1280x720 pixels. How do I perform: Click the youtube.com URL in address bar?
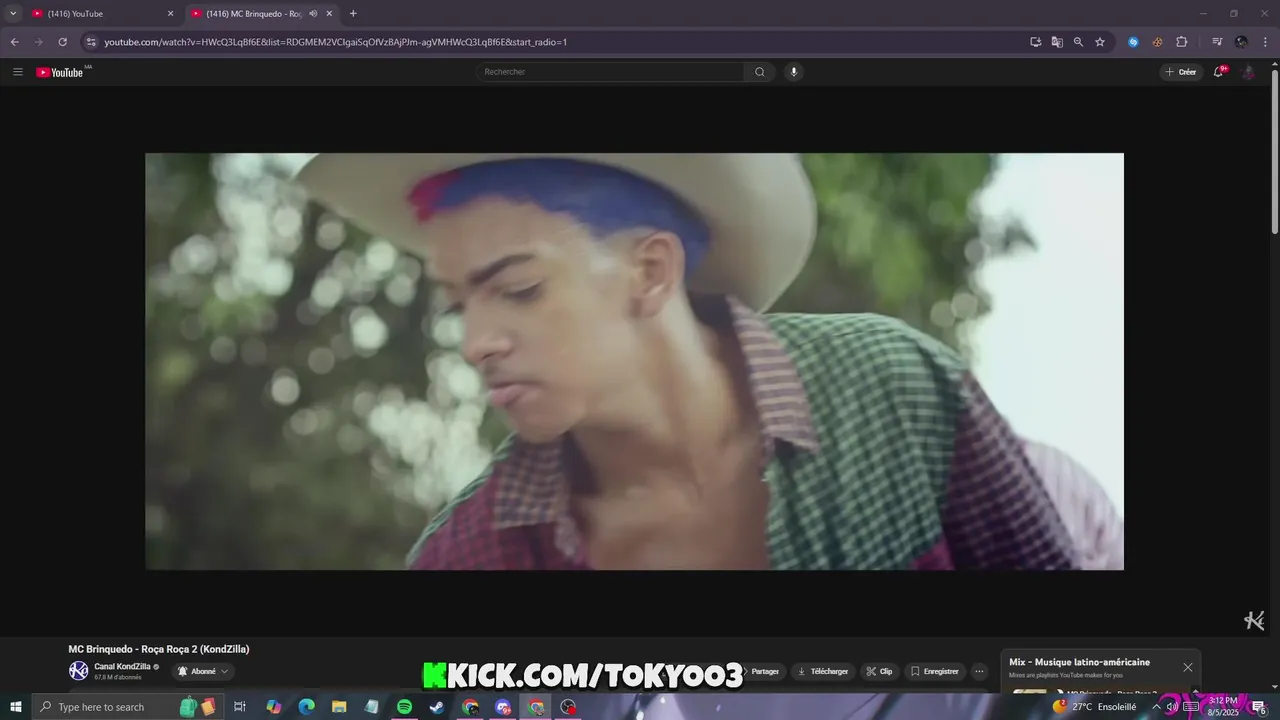point(335,42)
